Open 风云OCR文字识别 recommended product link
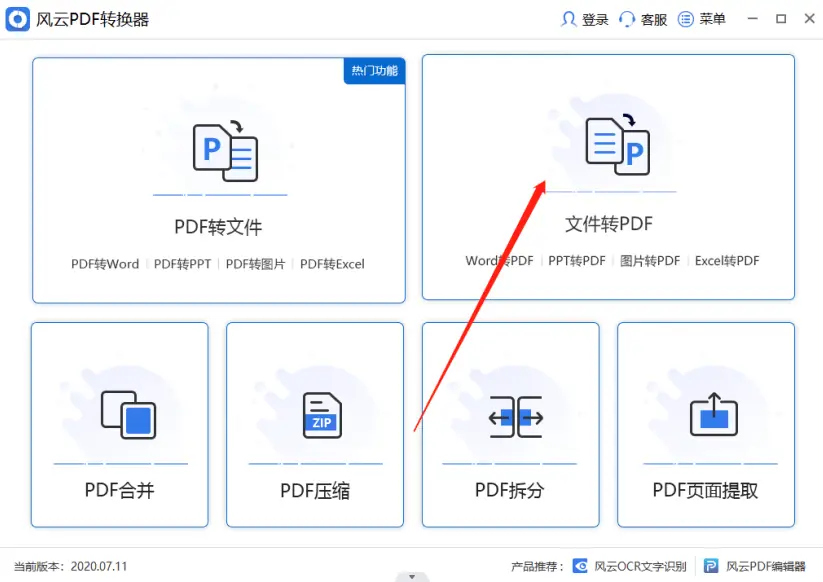This screenshot has height=582, width=823. click(640, 566)
